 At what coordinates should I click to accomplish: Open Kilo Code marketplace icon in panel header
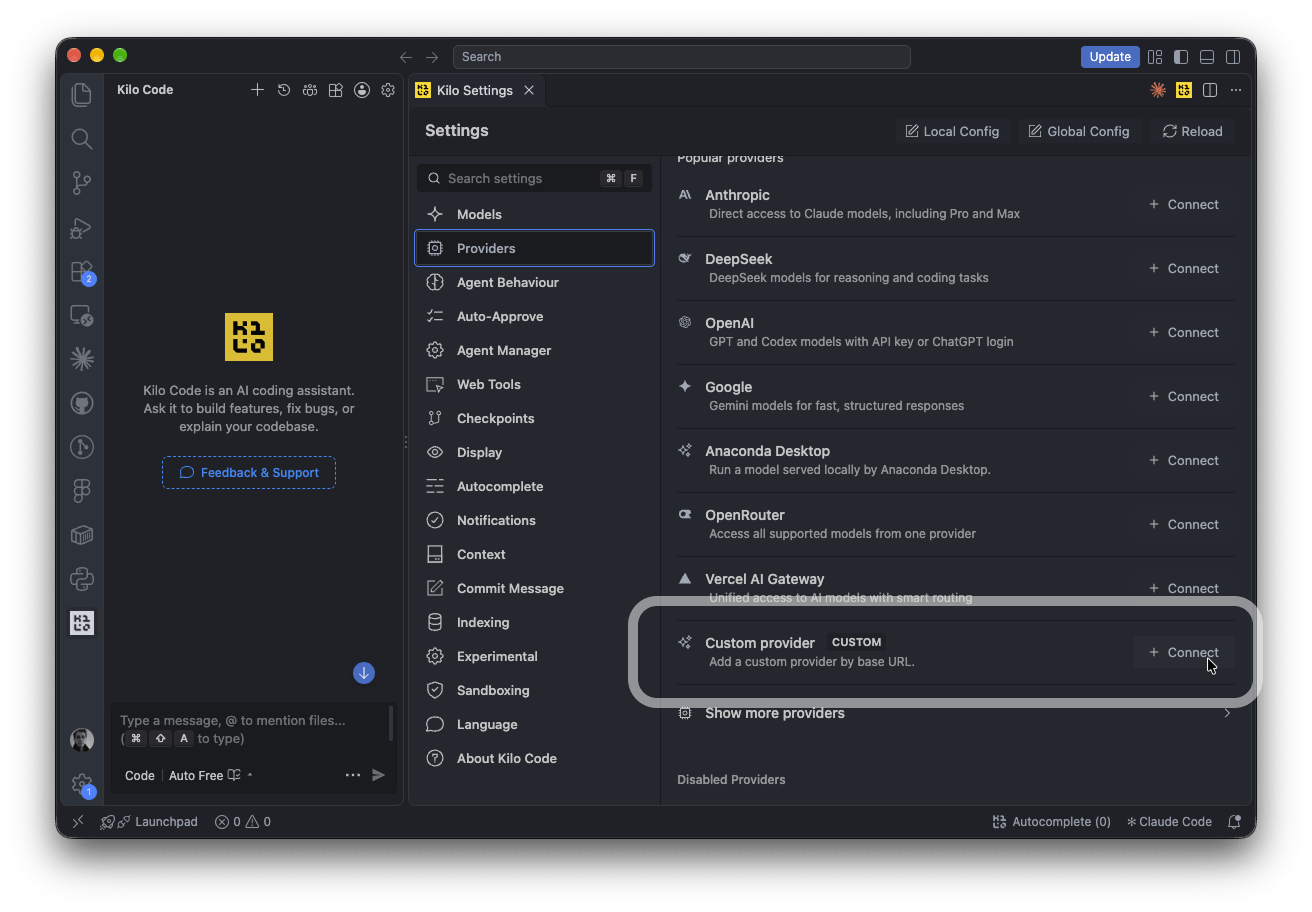click(x=336, y=90)
